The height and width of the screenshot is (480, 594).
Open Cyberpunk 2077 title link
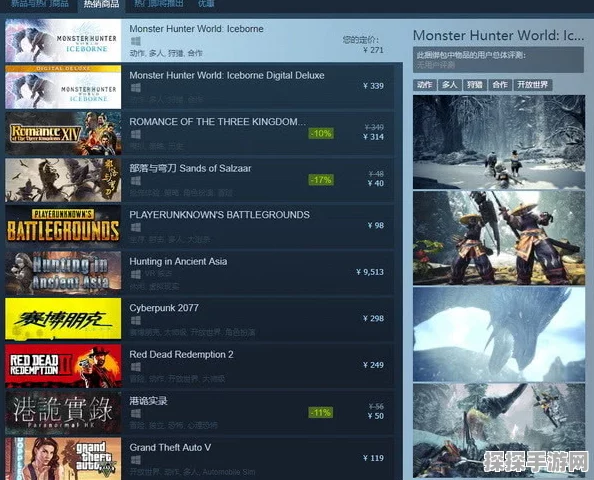click(x=164, y=308)
